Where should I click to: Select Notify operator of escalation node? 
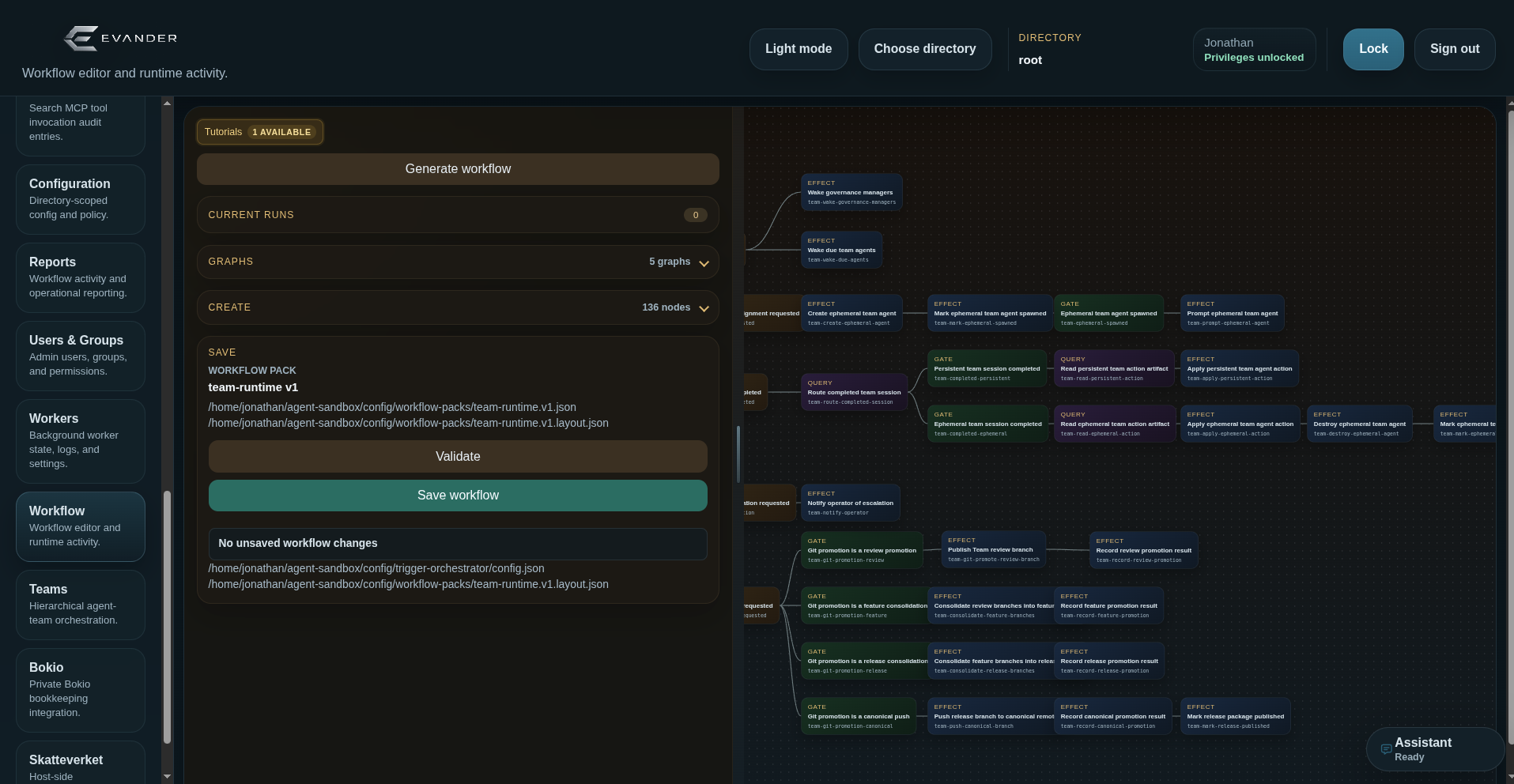click(x=851, y=503)
